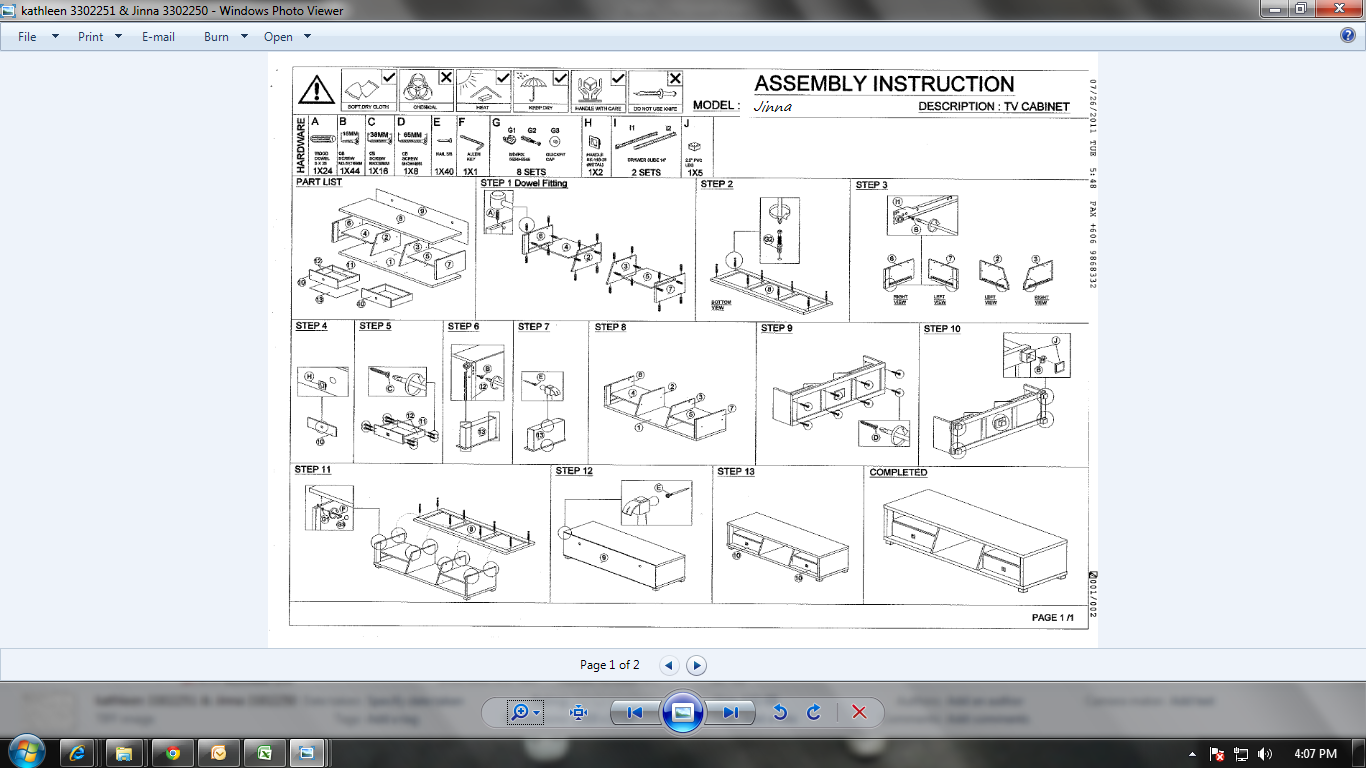Screen dimensions: 1366x768
Task: Rotate image counterclockwise
Action: coord(781,712)
